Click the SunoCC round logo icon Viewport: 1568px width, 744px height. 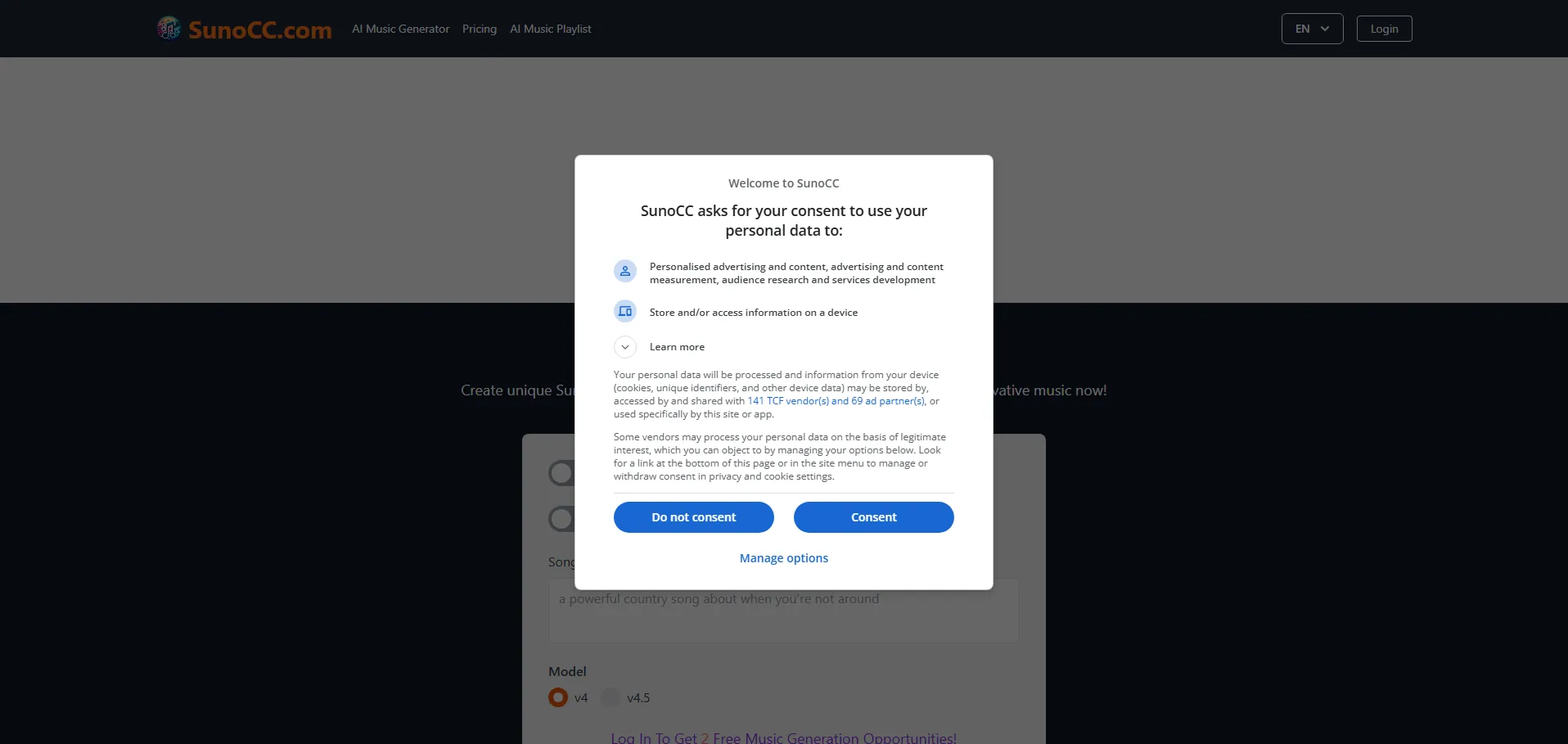[169, 29]
